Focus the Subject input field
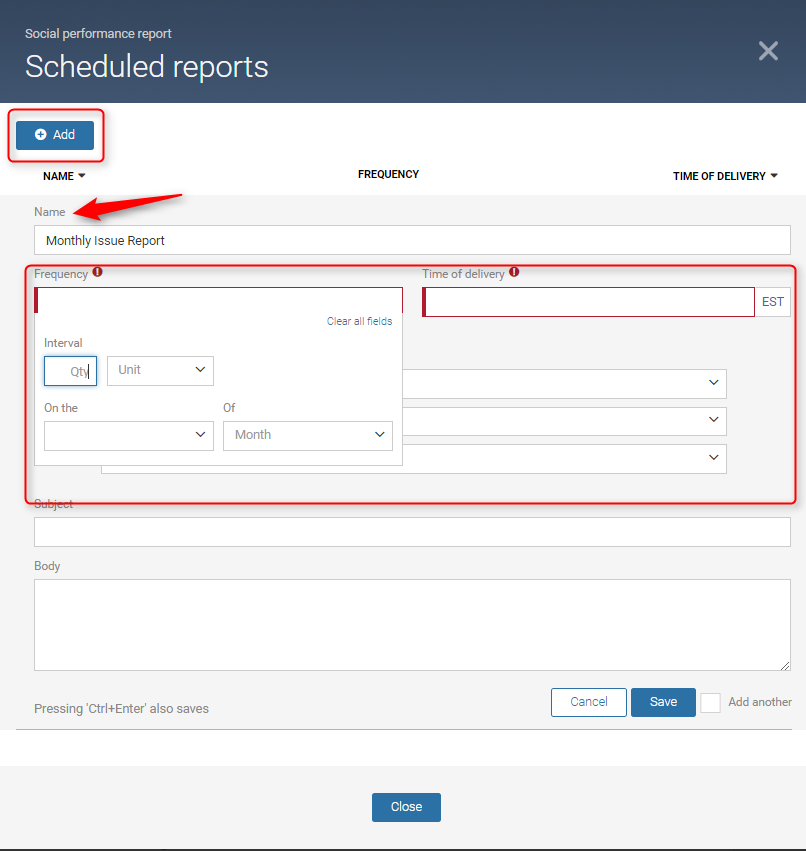Image resolution: width=806 pixels, height=851 pixels. pyautogui.click(x=412, y=532)
